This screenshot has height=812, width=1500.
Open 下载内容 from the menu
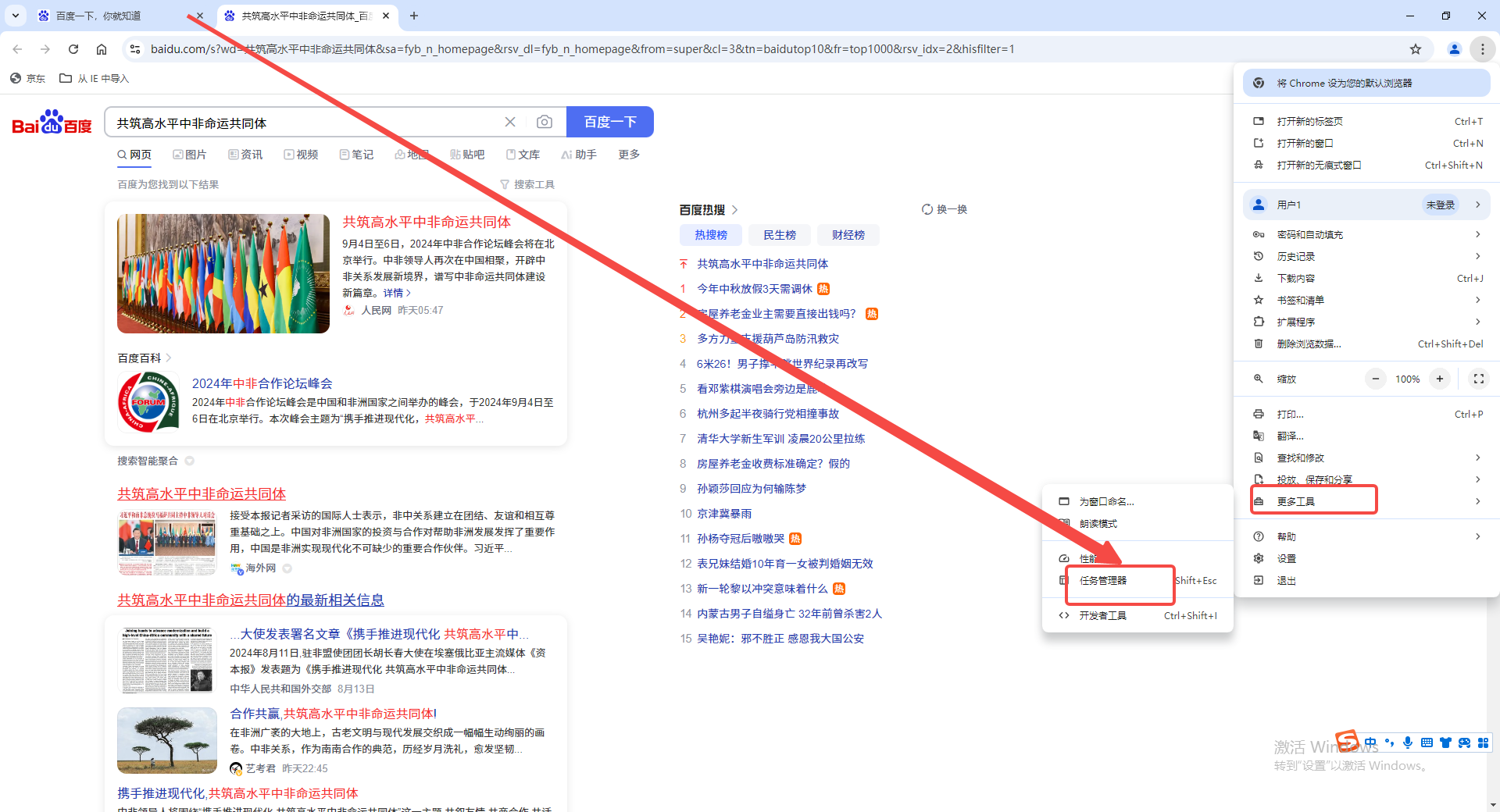[x=1367, y=278]
